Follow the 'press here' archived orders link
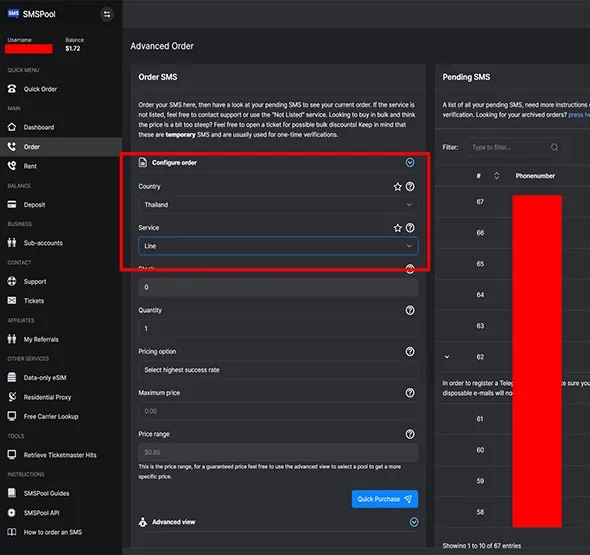Viewport: 590px width, 555px height. 579,115
